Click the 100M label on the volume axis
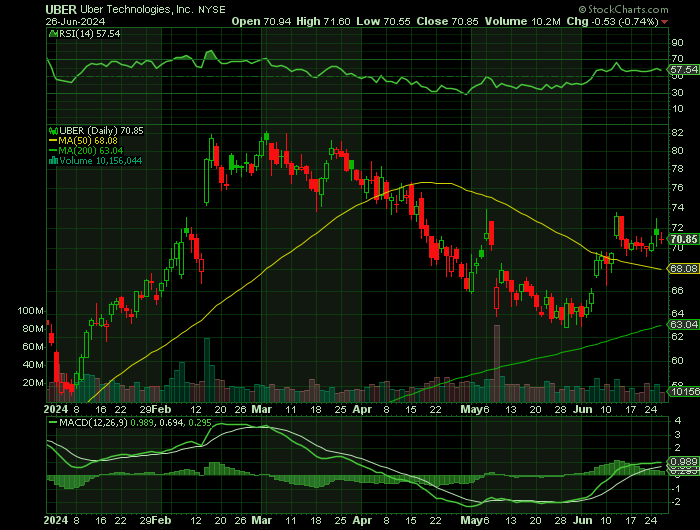 pyautogui.click(x=31, y=310)
